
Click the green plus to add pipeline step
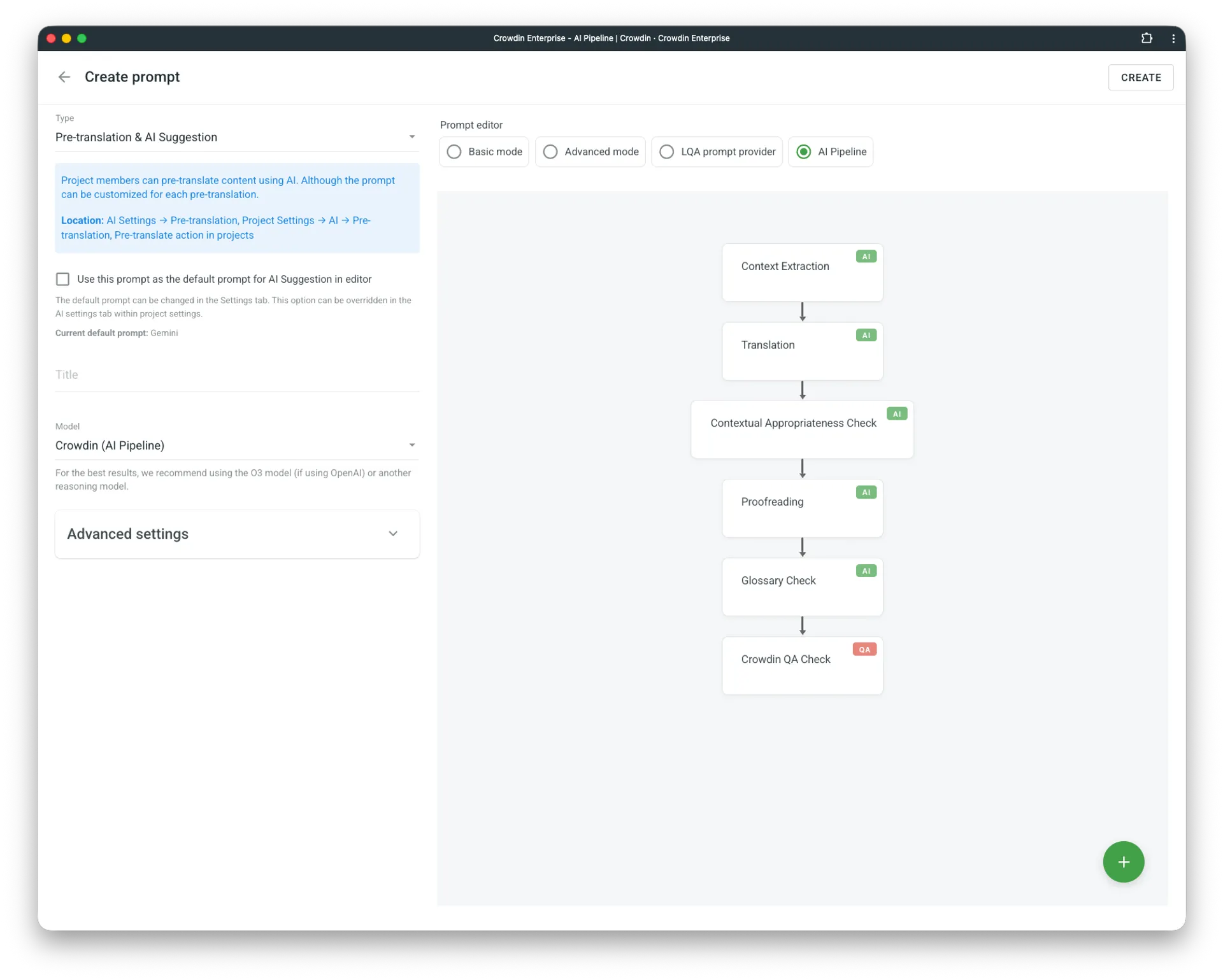tap(1123, 862)
